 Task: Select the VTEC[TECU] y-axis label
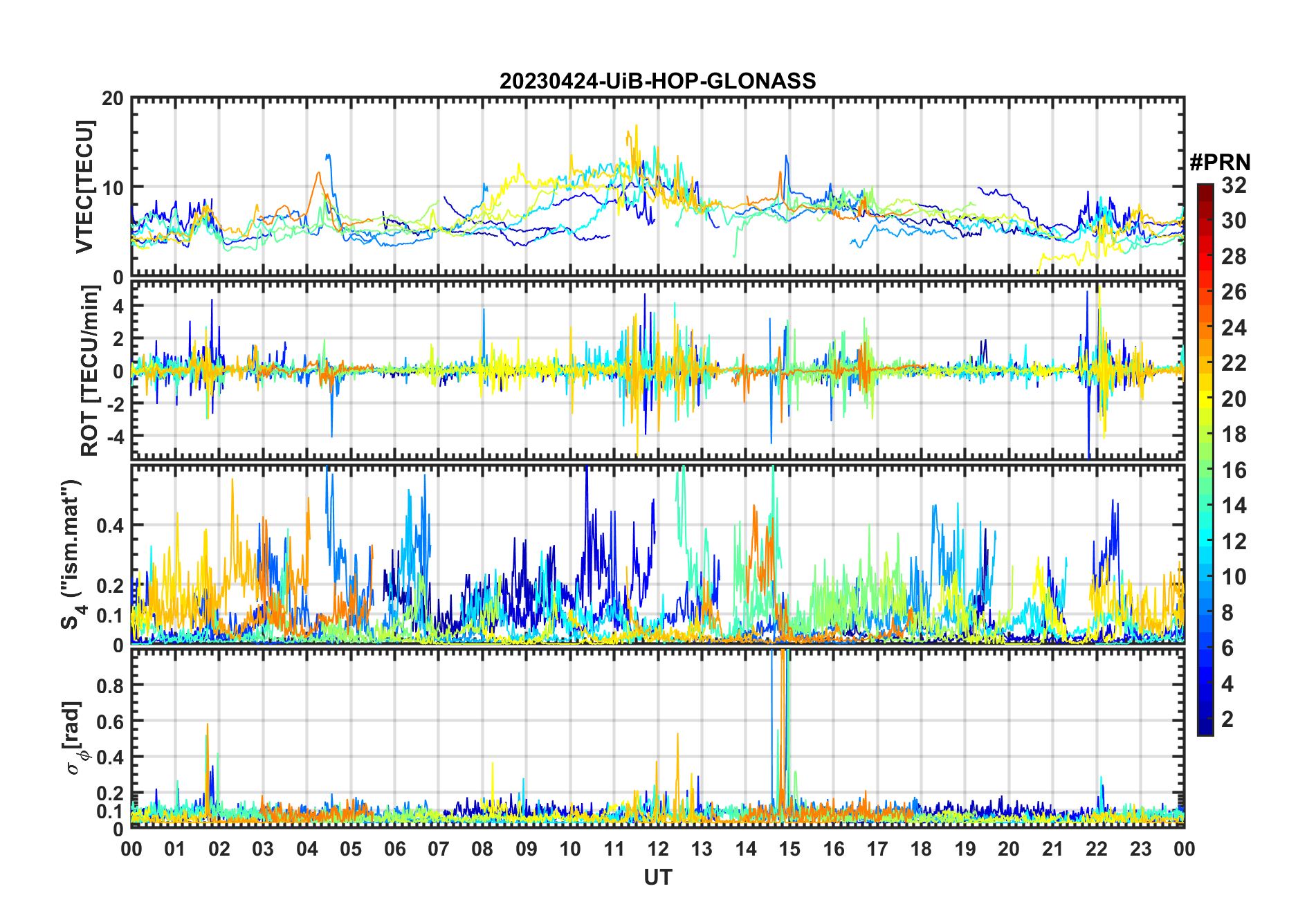click(x=84, y=187)
